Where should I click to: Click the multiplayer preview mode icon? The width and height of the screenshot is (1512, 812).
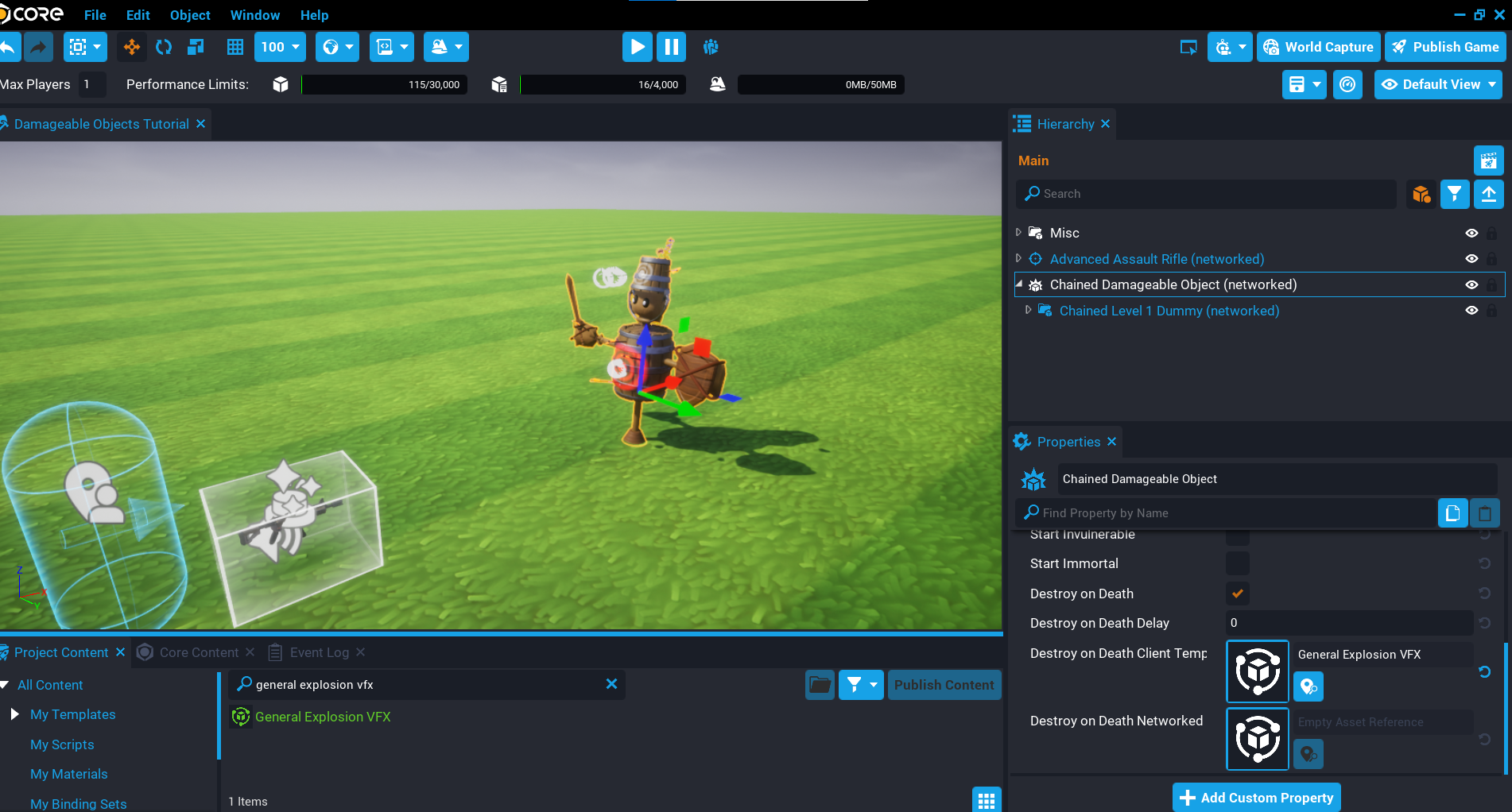711,47
